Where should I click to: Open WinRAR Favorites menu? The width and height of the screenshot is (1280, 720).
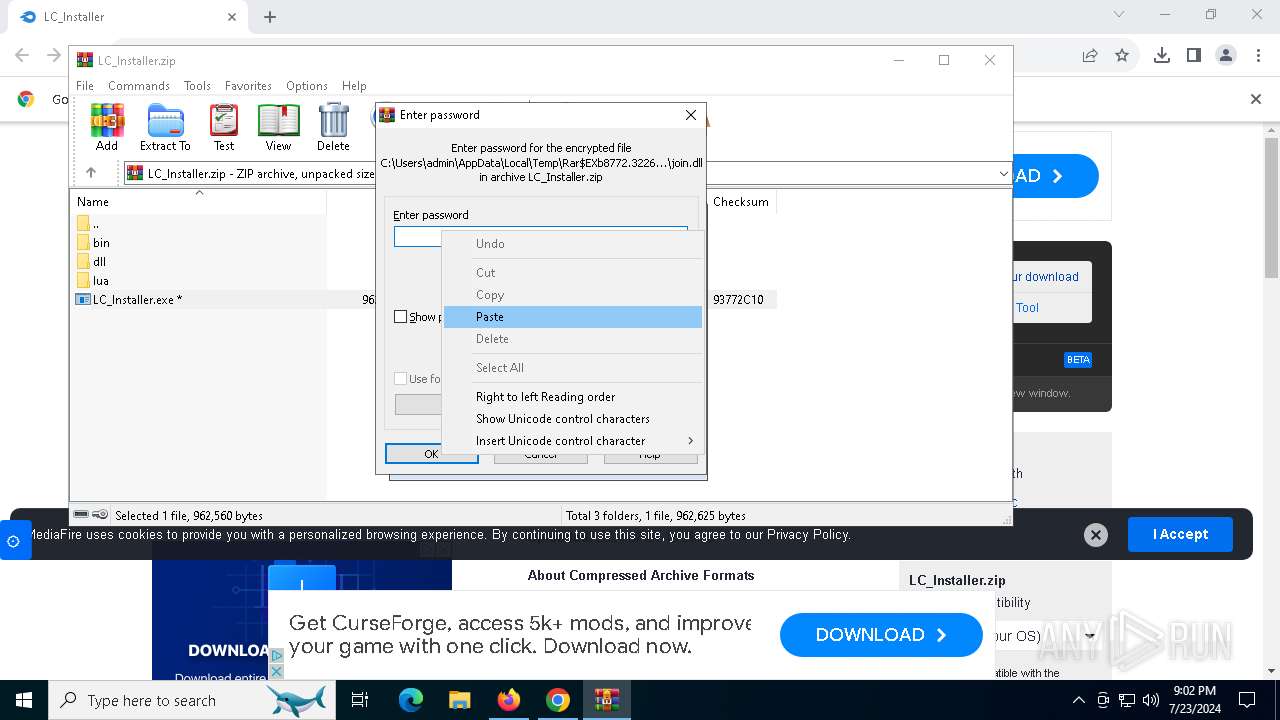click(248, 86)
